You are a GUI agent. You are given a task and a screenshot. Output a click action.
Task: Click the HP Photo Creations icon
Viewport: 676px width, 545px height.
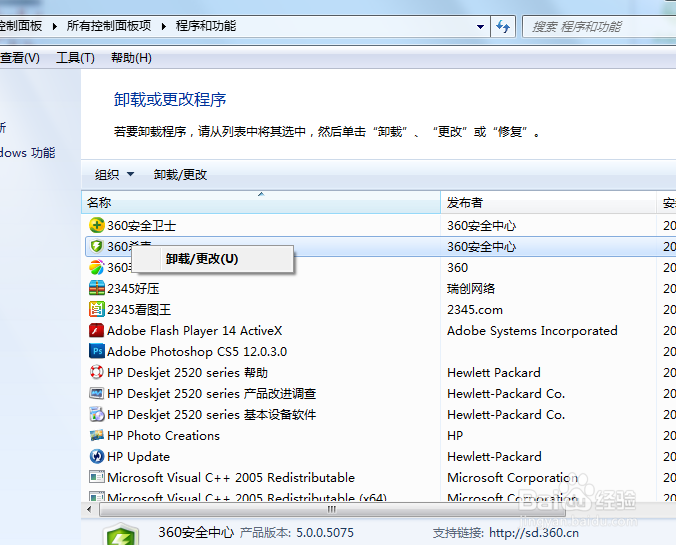pos(97,435)
